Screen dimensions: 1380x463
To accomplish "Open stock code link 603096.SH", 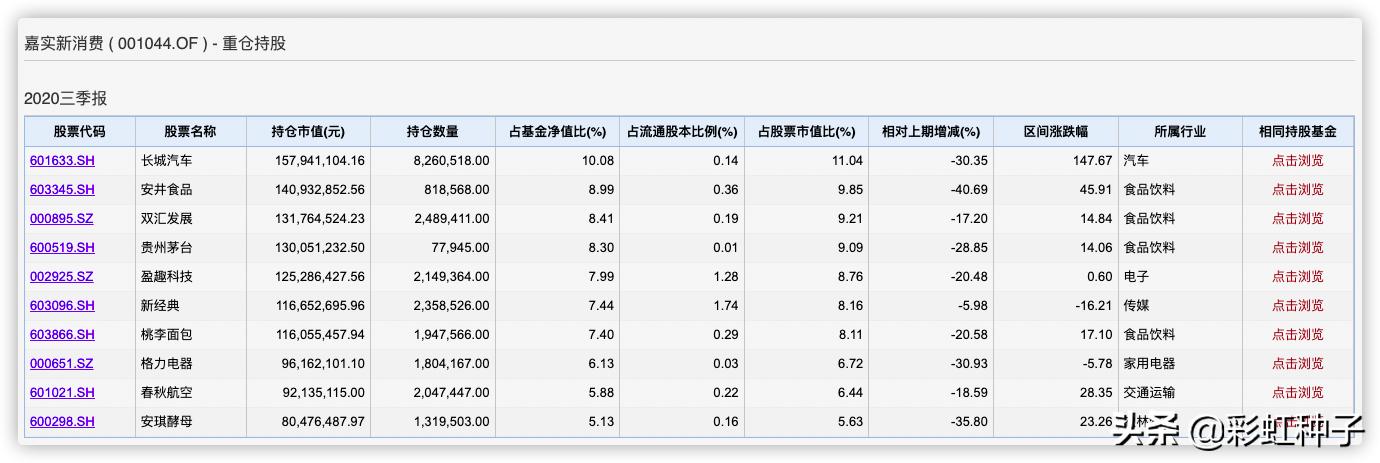I will click(62, 305).
